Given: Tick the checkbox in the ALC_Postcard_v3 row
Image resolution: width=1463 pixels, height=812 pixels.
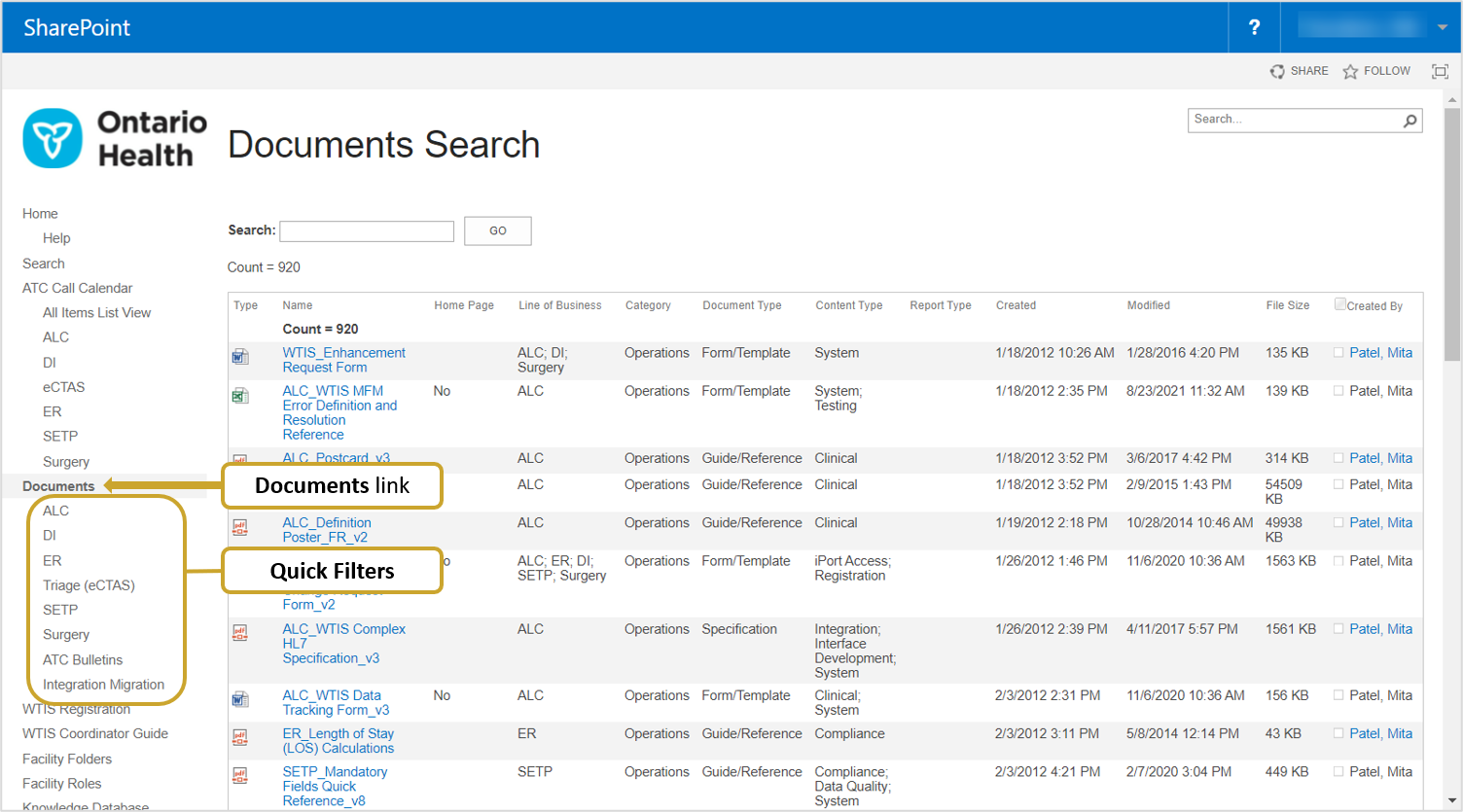Looking at the screenshot, I should [1338, 458].
